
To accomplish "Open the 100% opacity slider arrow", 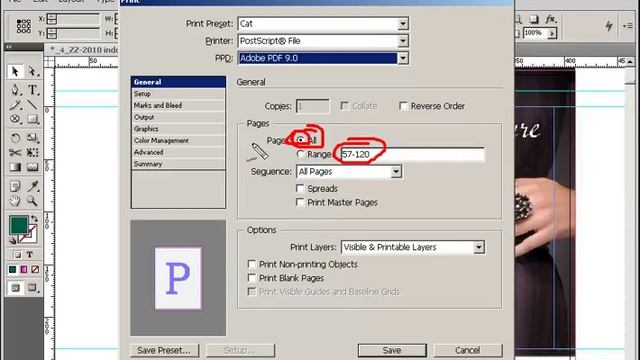I will click(x=552, y=33).
